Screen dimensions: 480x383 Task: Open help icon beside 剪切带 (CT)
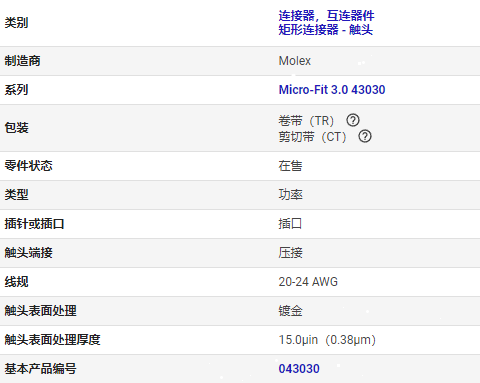[365, 136]
